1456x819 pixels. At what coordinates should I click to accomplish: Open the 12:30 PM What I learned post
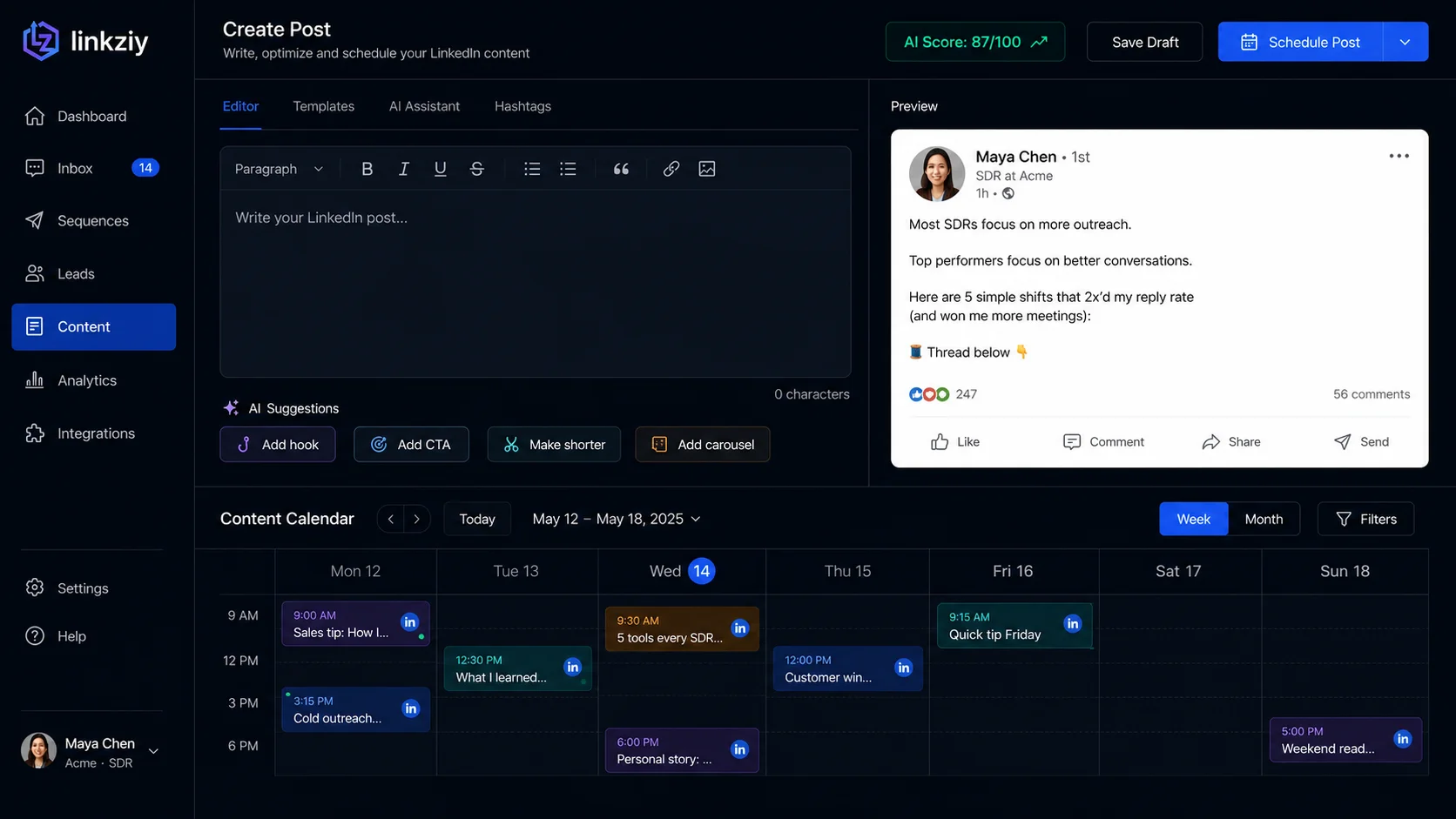(x=517, y=668)
